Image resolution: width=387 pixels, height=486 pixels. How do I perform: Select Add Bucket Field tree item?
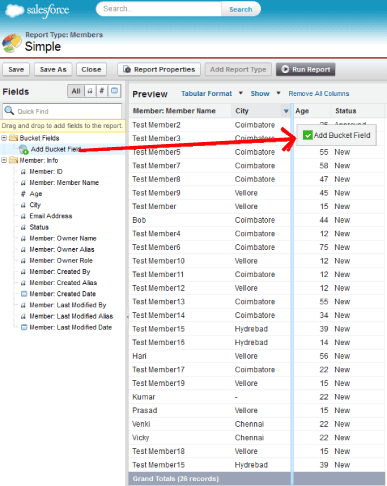point(55,149)
